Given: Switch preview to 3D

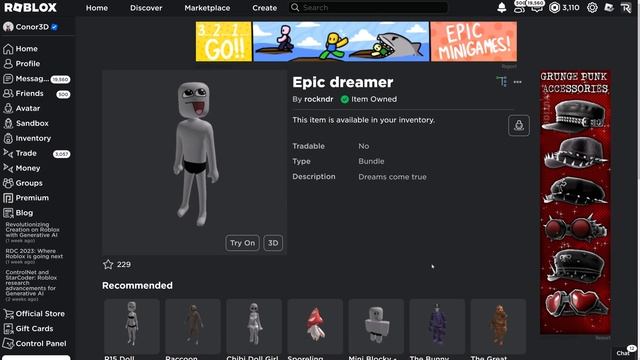Looking at the screenshot, I should [x=273, y=243].
